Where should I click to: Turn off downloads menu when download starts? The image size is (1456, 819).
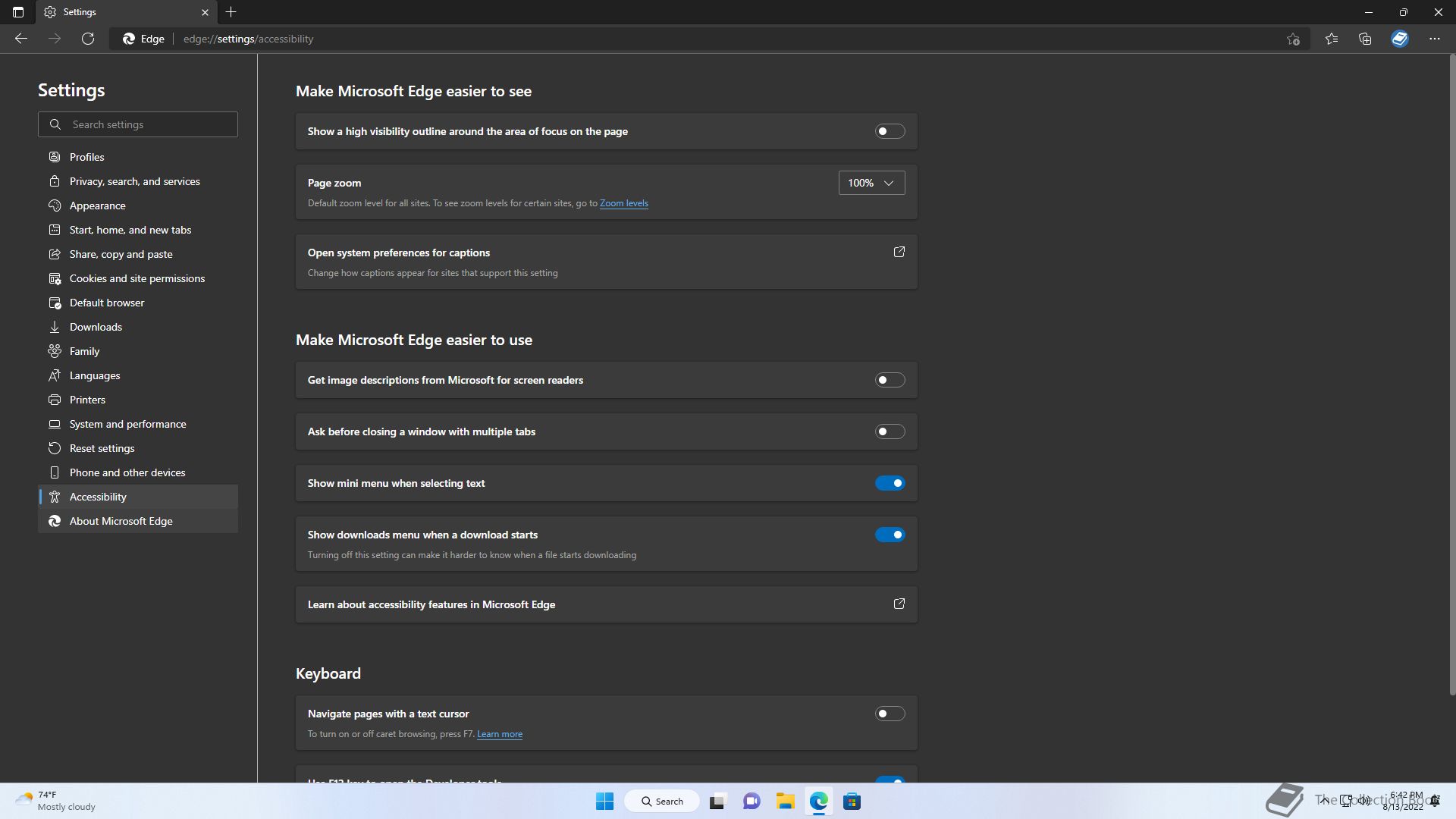coord(890,535)
